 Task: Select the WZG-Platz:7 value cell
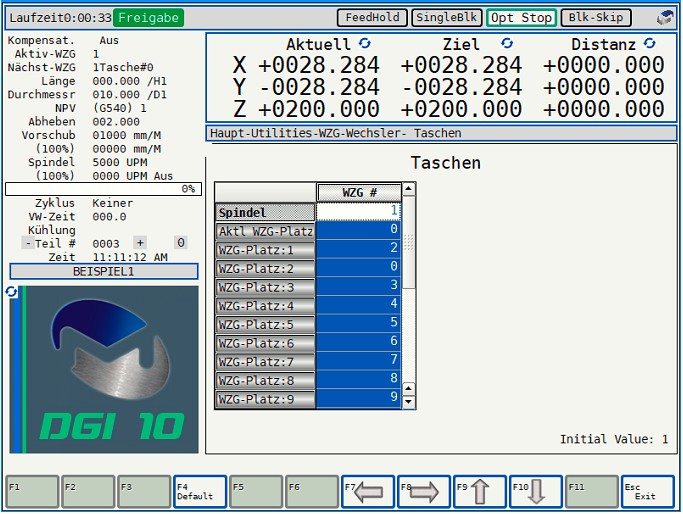[x=358, y=361]
